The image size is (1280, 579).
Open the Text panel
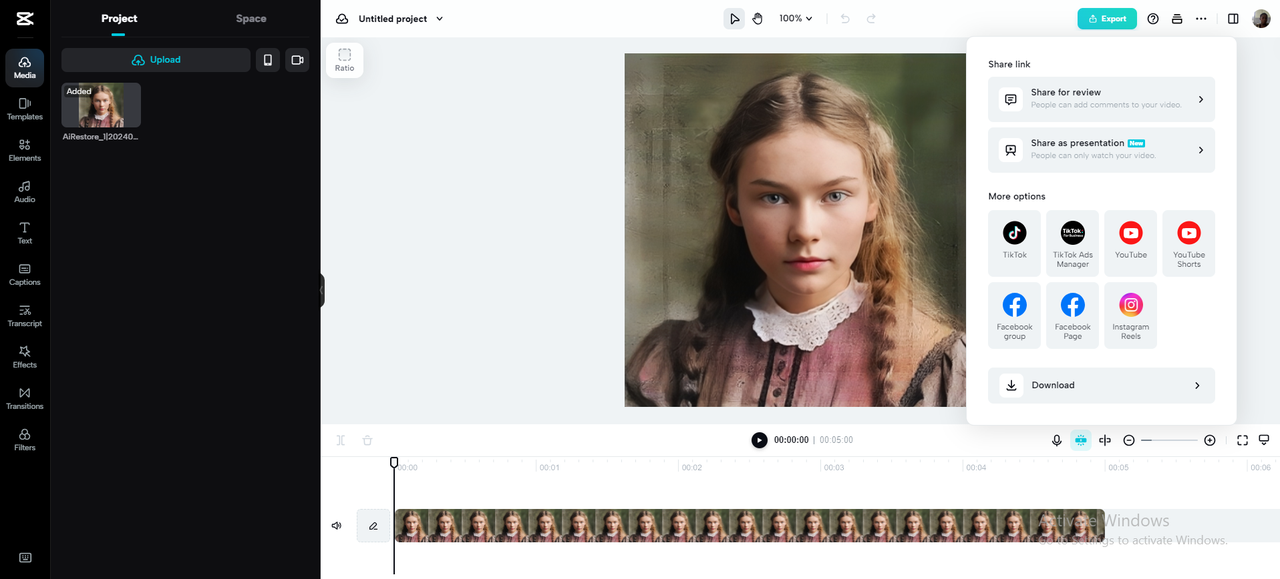[x=25, y=233]
